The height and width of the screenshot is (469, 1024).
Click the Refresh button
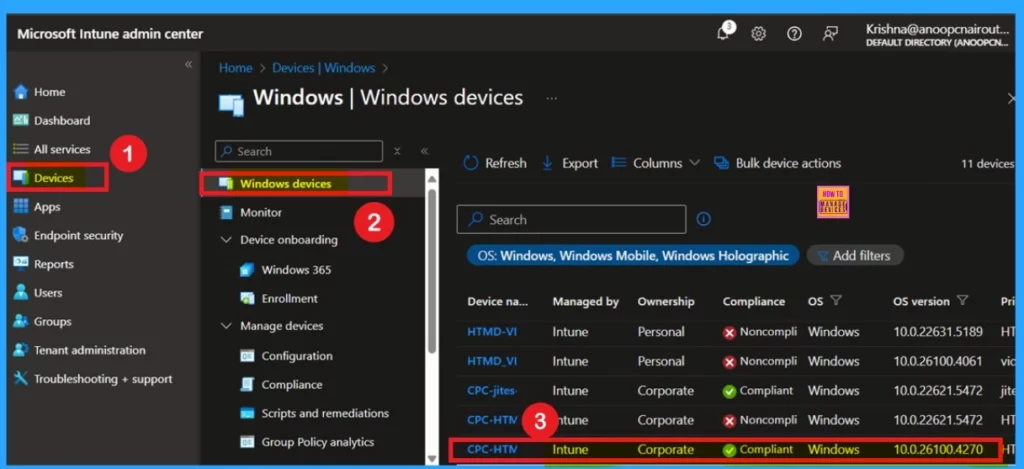point(494,163)
